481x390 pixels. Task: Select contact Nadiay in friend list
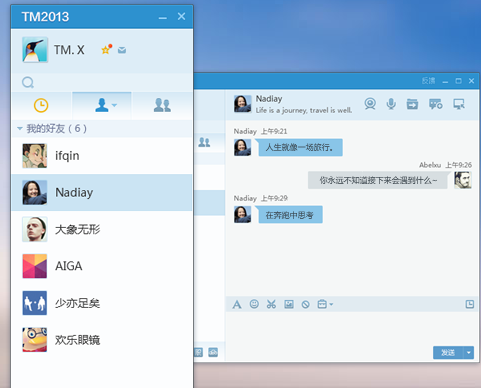(x=102, y=192)
